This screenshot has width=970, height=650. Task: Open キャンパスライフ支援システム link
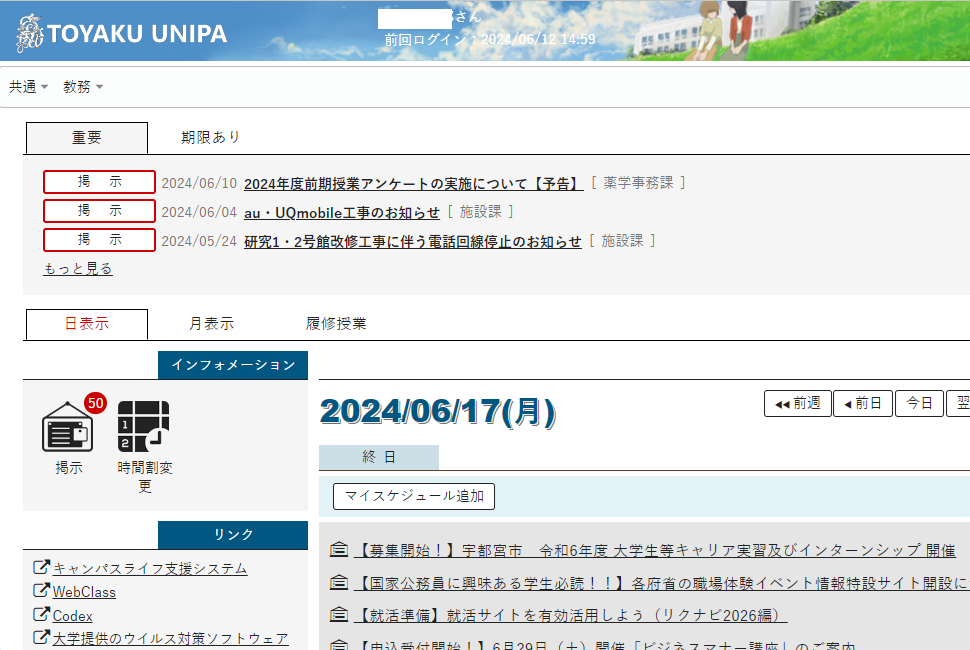[x=150, y=568]
